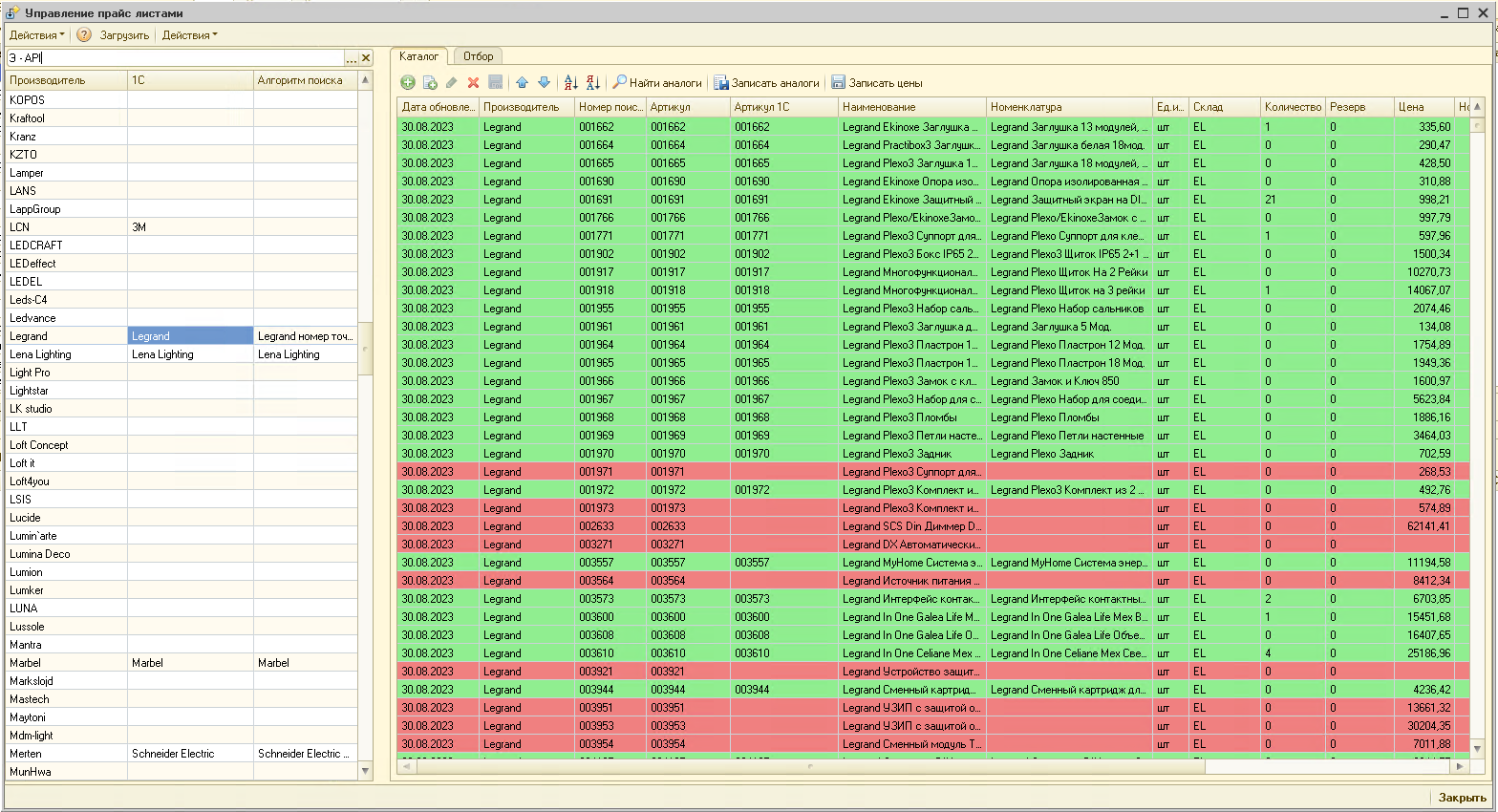Sort ascending with the А-Я icon
This screenshot has width=1498, height=812.
[571, 83]
